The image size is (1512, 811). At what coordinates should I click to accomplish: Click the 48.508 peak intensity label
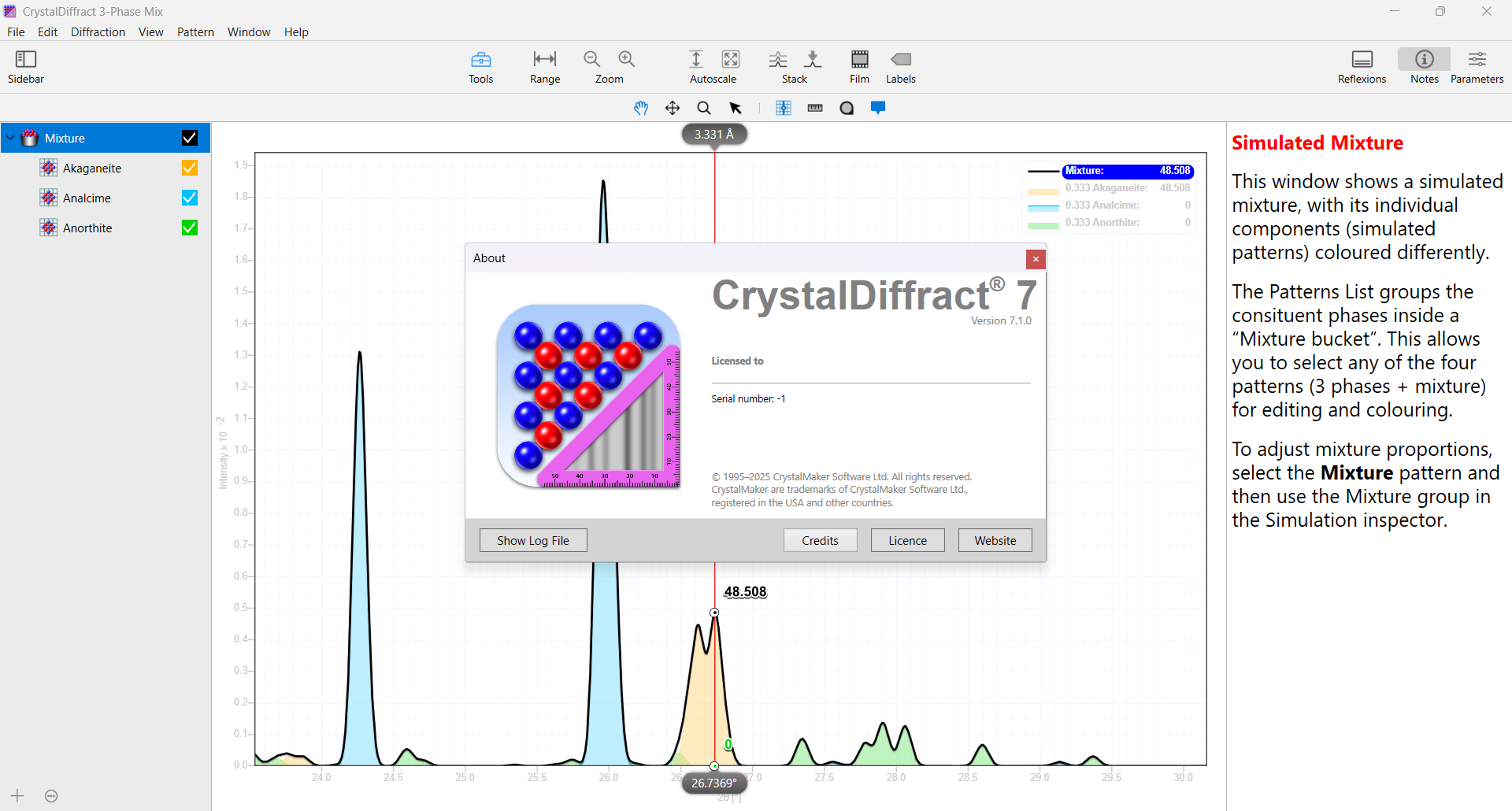click(x=745, y=592)
